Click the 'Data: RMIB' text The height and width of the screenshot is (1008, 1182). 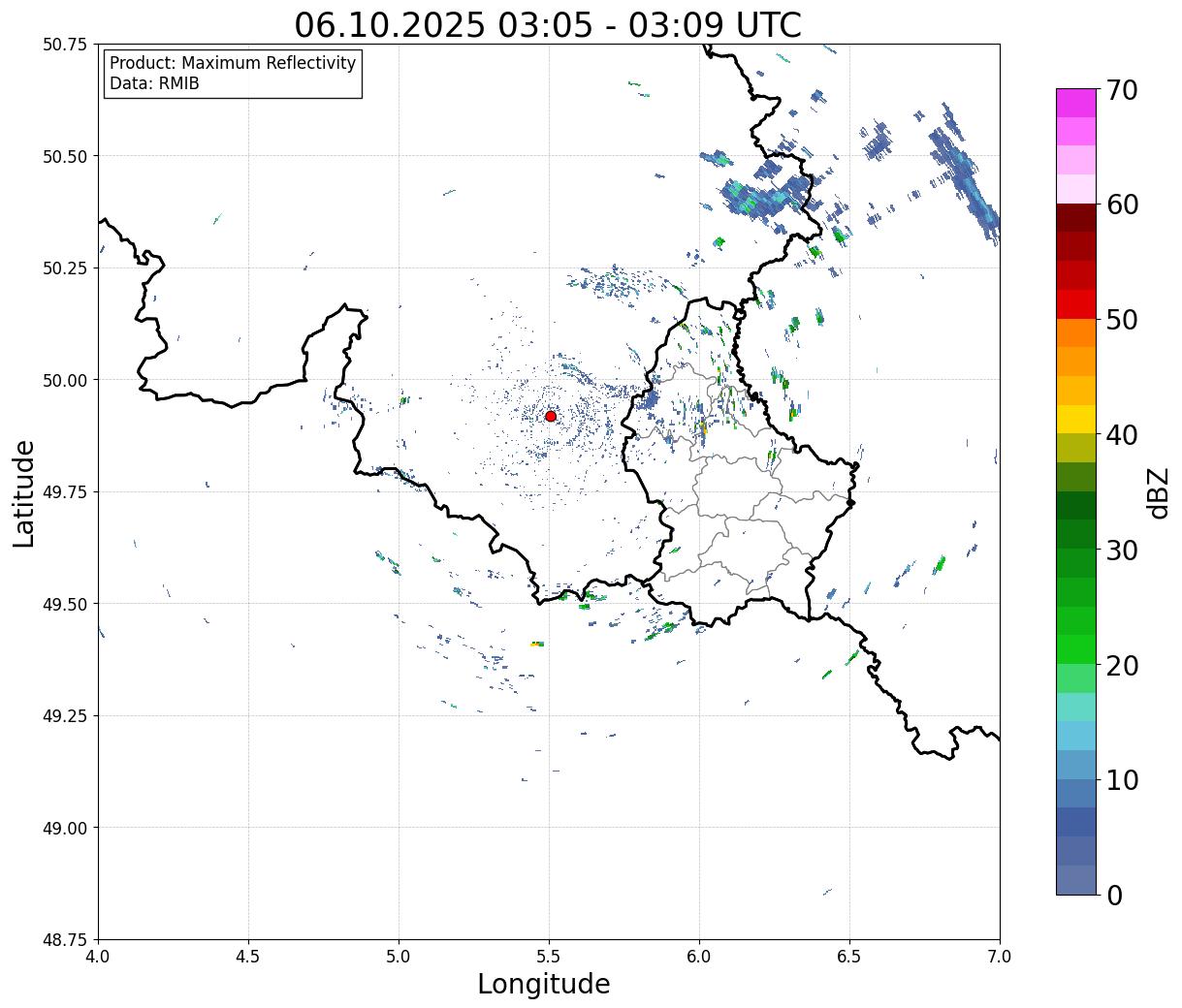pos(154,84)
